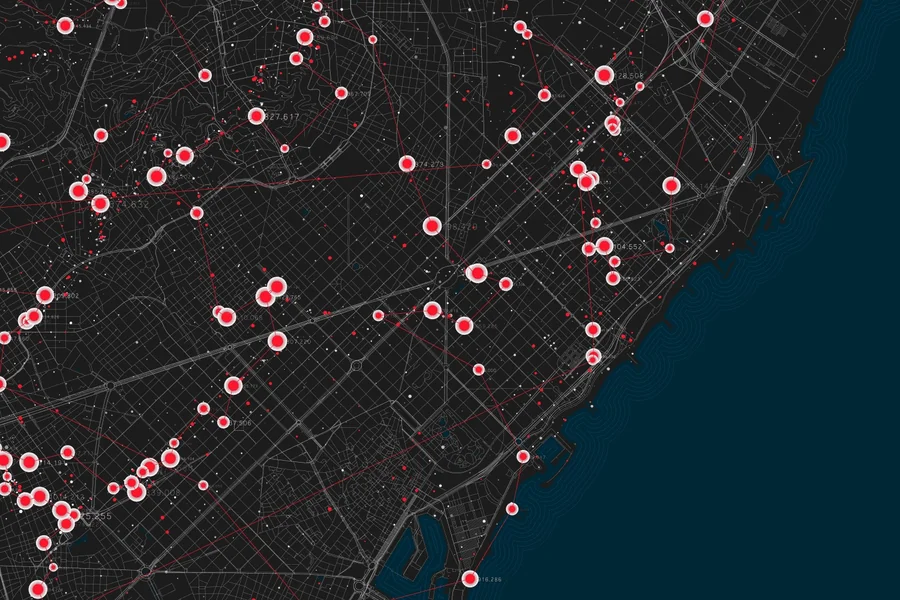
Task: Click the marker half cut off at left edge
Action: (x=3, y=142)
